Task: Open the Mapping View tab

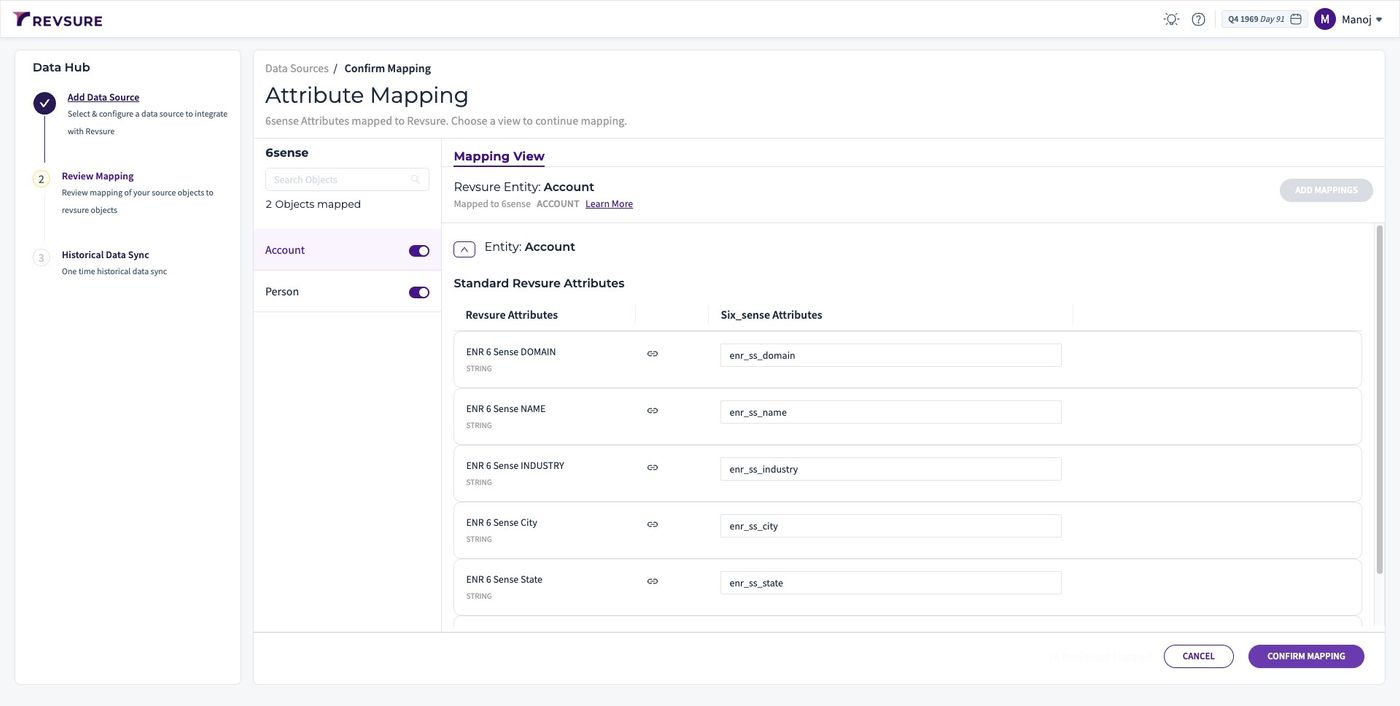Action: click(x=499, y=156)
